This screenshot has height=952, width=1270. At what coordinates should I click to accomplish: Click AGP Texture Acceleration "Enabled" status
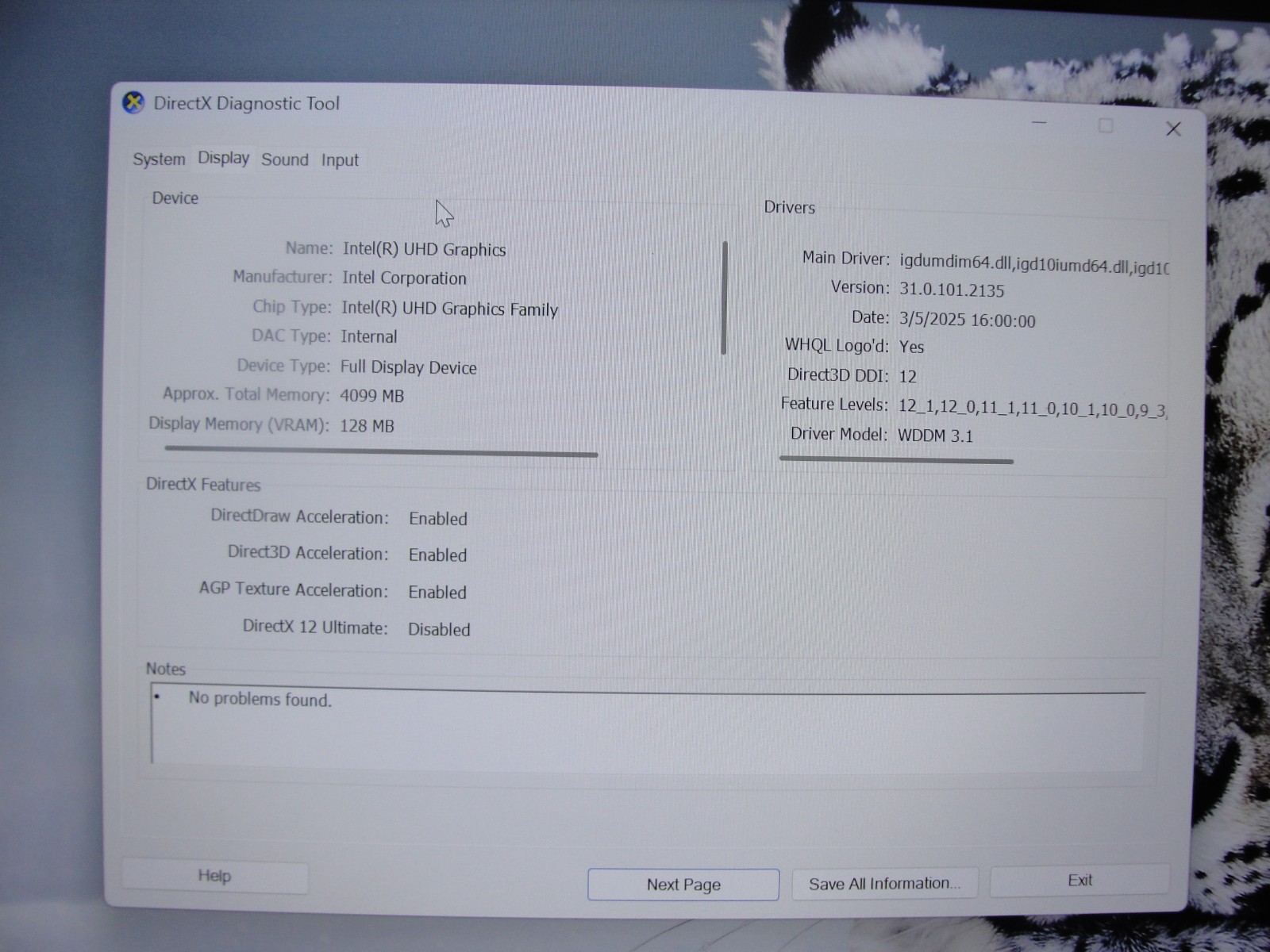(x=437, y=593)
